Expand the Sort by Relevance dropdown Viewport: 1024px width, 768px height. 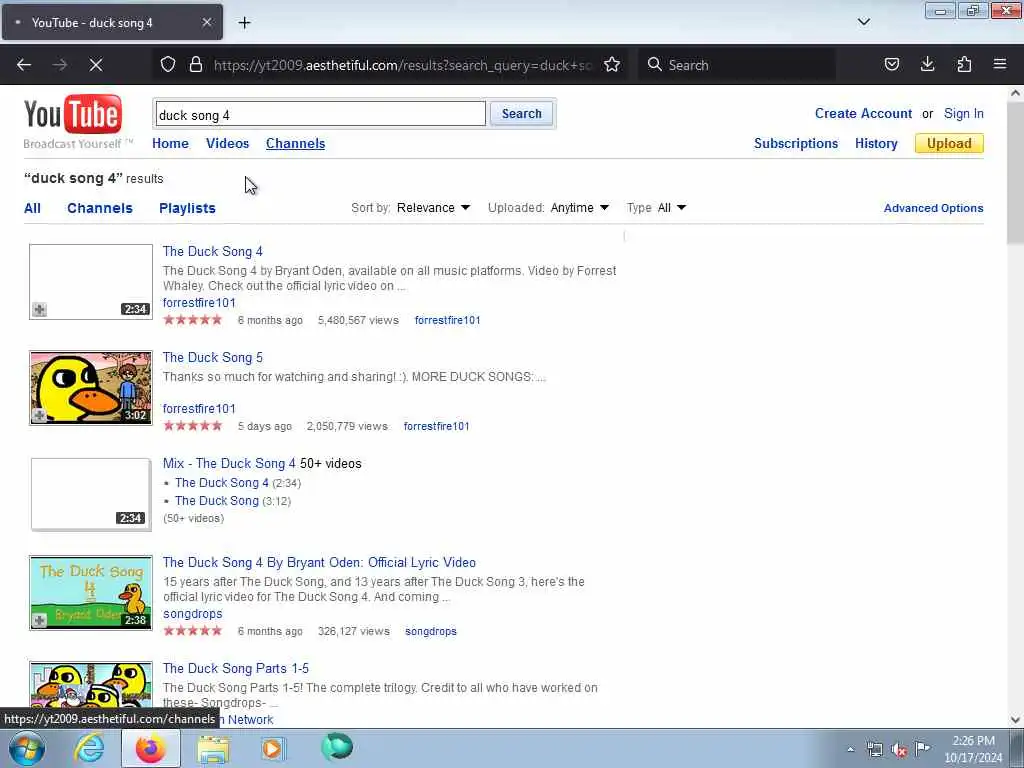pyautogui.click(x=433, y=208)
